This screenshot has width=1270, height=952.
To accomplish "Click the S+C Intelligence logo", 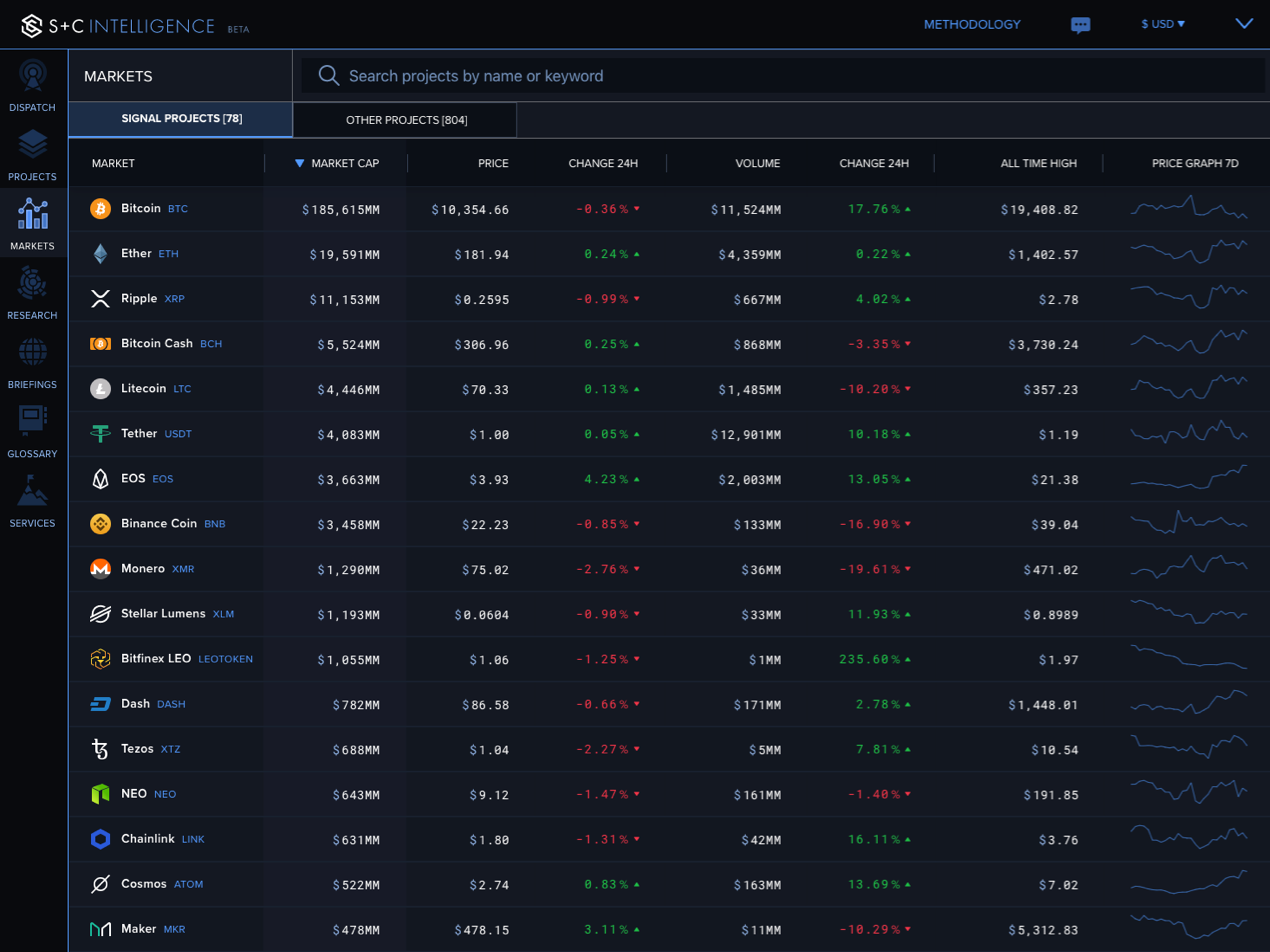I will point(135,25).
